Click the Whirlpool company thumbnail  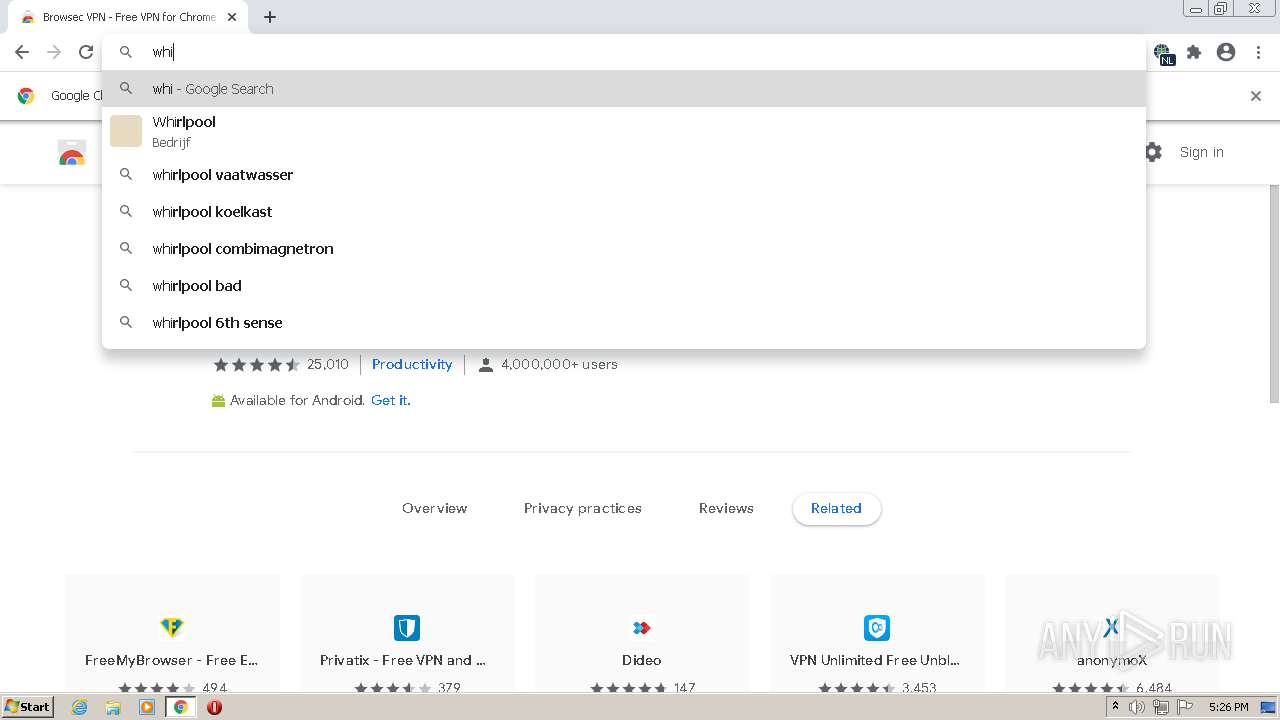pos(126,131)
